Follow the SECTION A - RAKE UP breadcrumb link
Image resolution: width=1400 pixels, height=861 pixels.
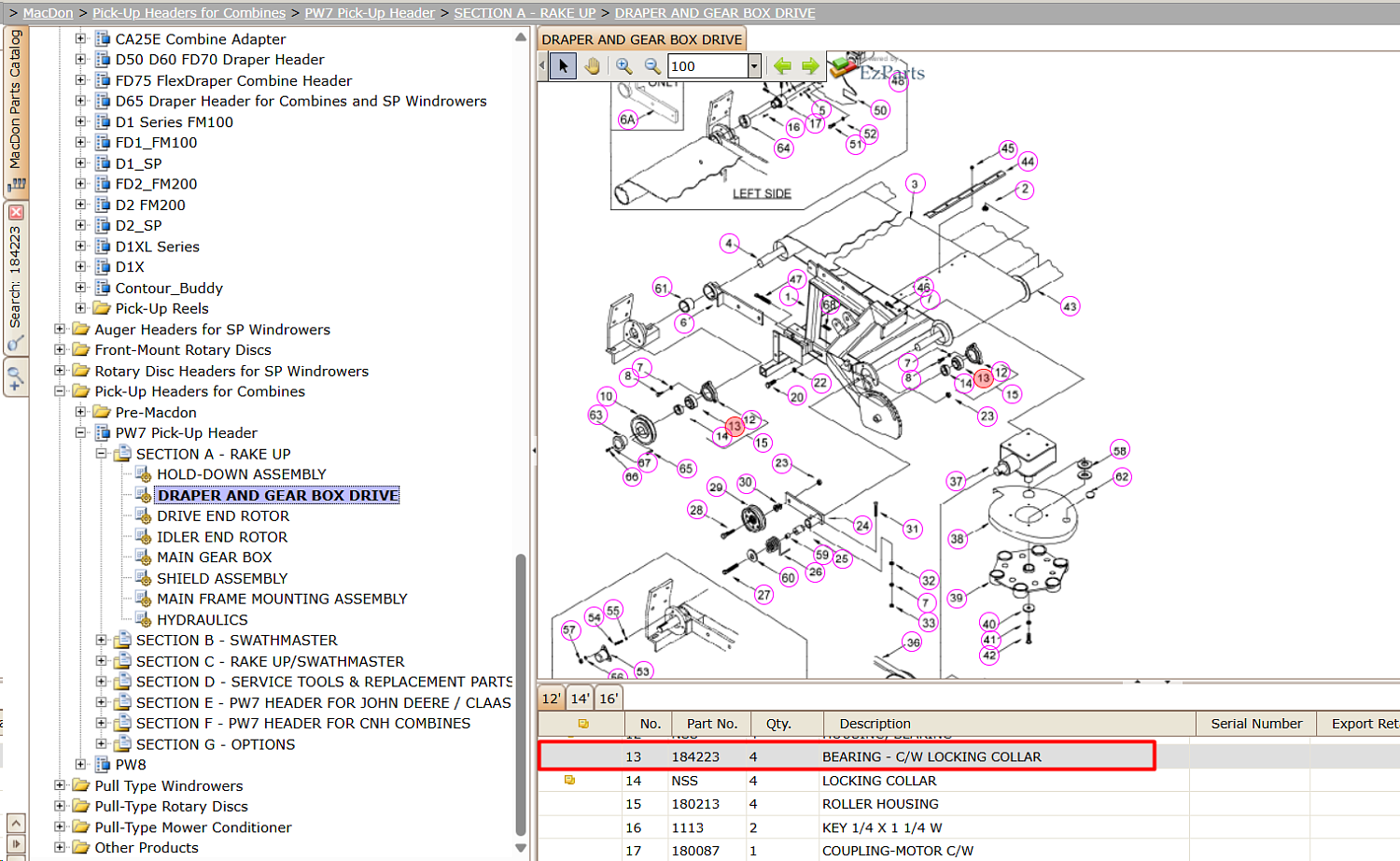point(525,13)
